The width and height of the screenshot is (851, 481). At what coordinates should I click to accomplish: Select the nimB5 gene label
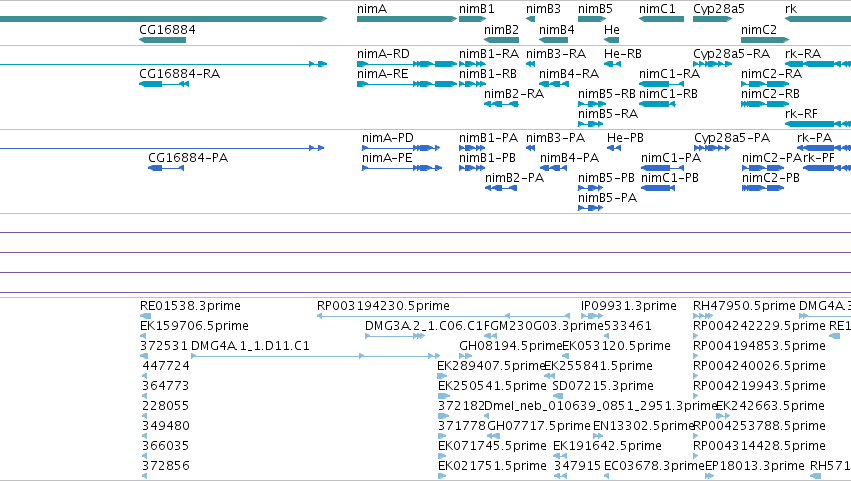point(595,9)
